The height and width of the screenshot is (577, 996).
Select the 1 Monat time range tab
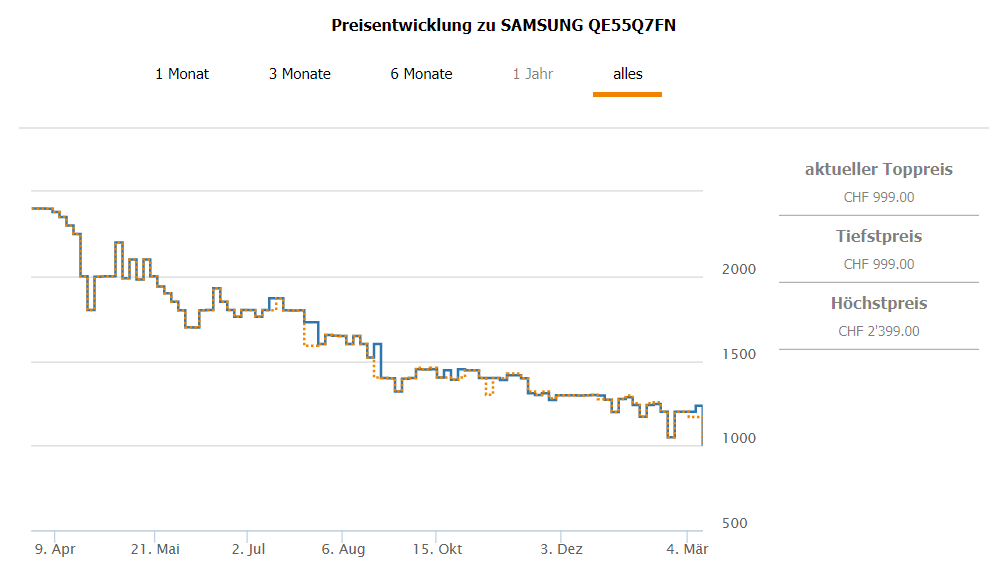(182, 74)
